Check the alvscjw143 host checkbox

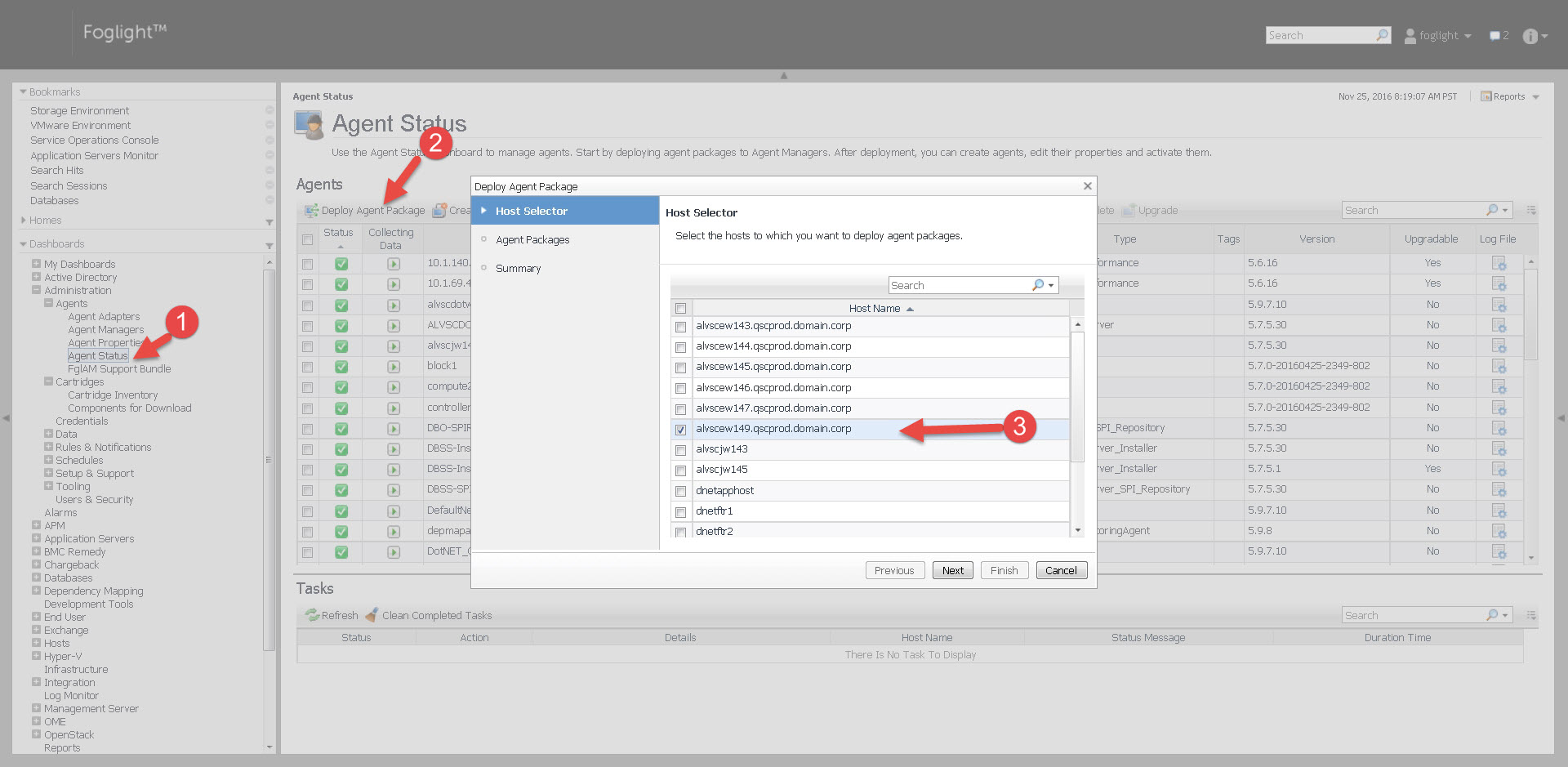click(680, 450)
